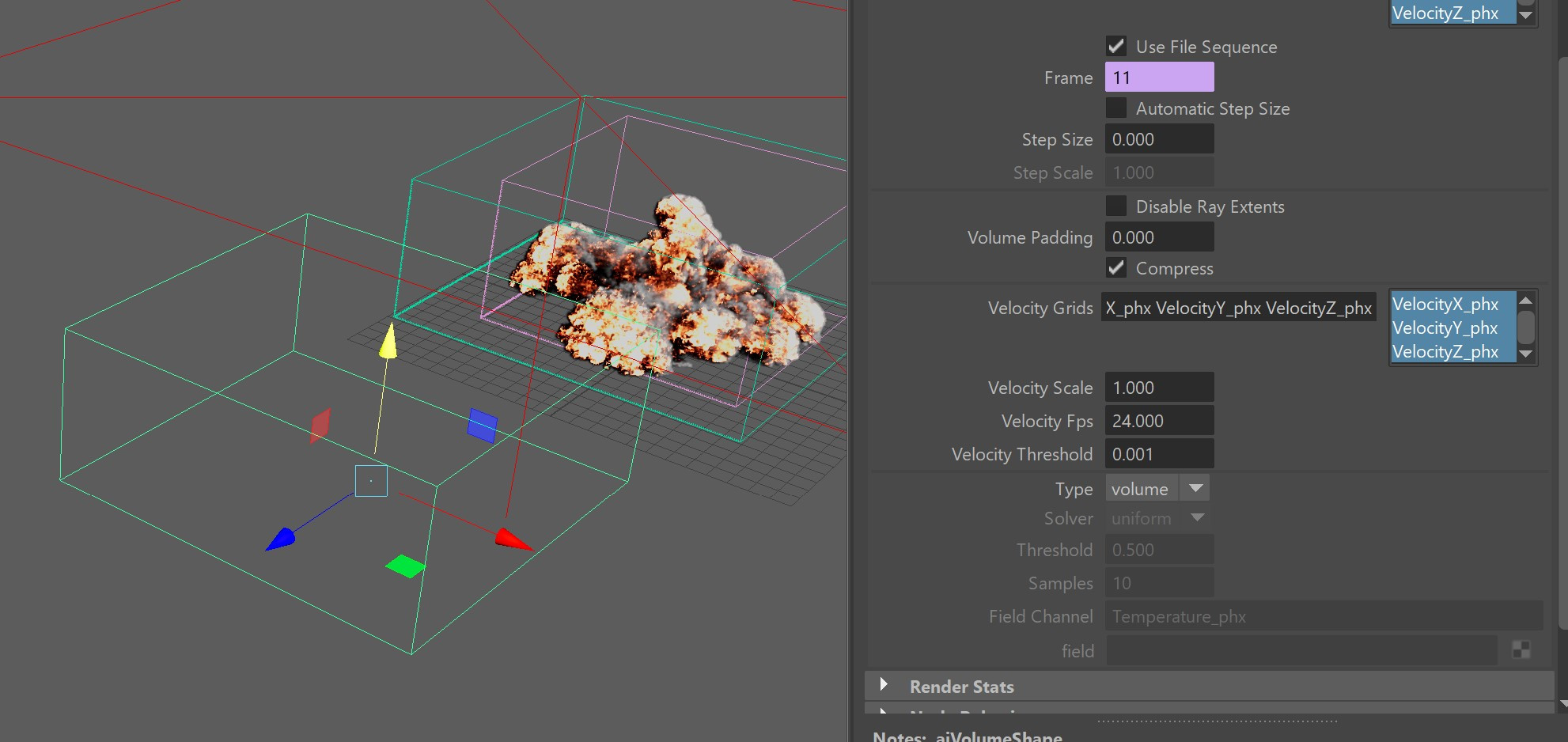Image resolution: width=1568 pixels, height=742 pixels.
Task: Click the velocity grid list scroll-down arrow
Action: (1526, 354)
